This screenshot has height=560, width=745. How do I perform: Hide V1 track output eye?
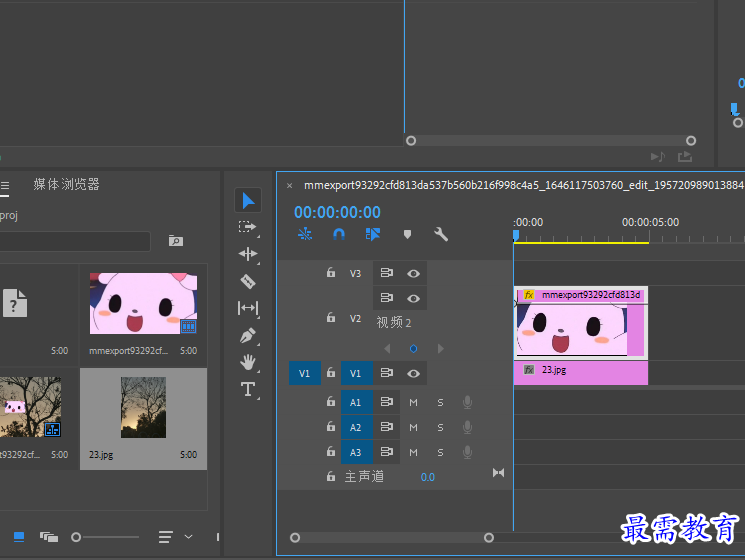point(413,374)
